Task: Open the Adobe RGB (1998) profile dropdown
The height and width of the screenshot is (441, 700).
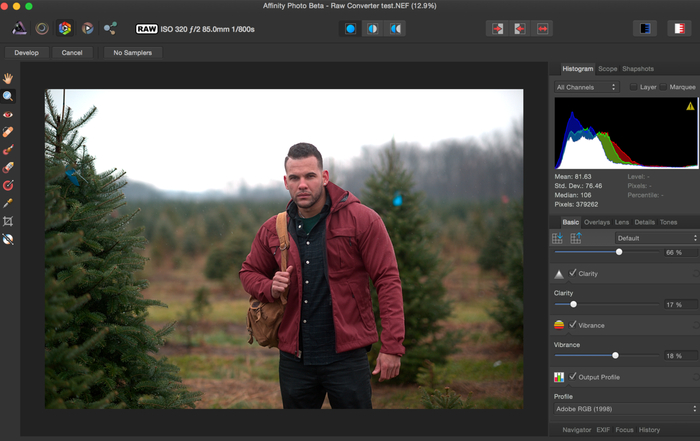Action: pyautogui.click(x=626, y=409)
